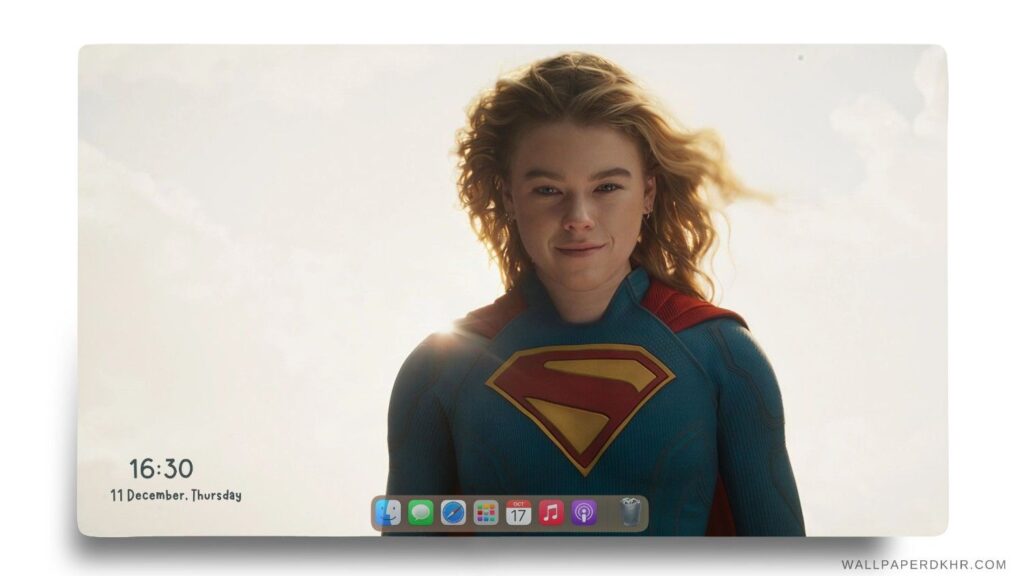Screen dimensions: 1024x576
Task: Launch the Music app in dock
Action: click(551, 513)
